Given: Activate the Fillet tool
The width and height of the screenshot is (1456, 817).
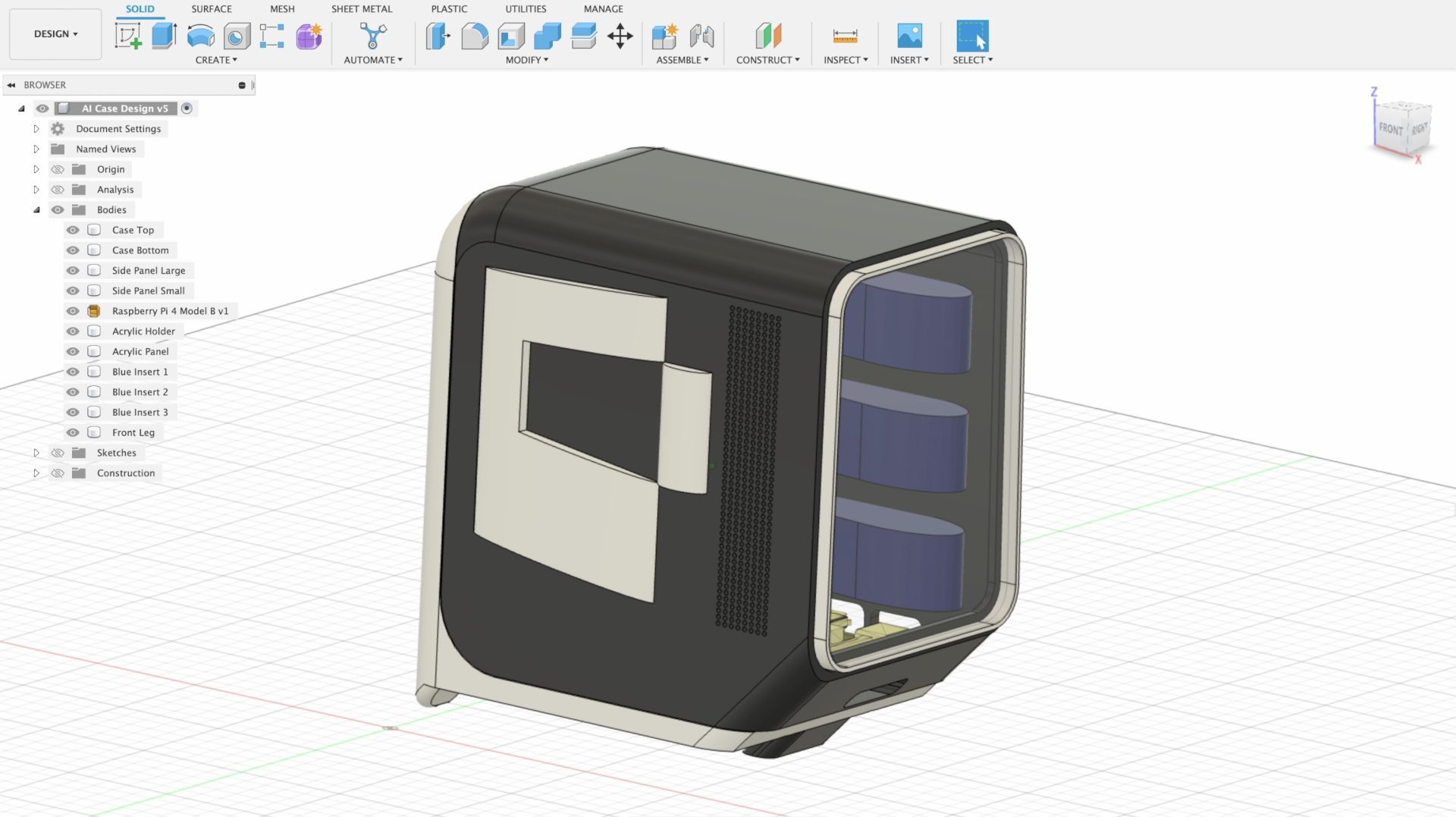Looking at the screenshot, I should tap(475, 36).
